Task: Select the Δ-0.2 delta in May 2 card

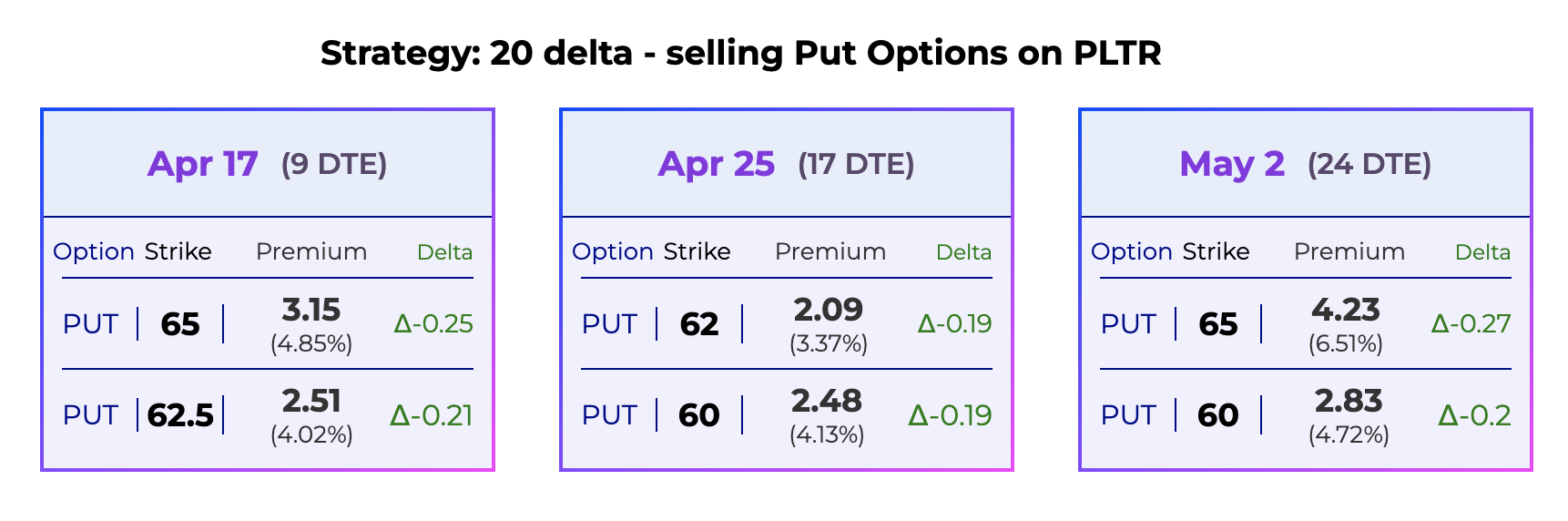Action: coord(1474,415)
